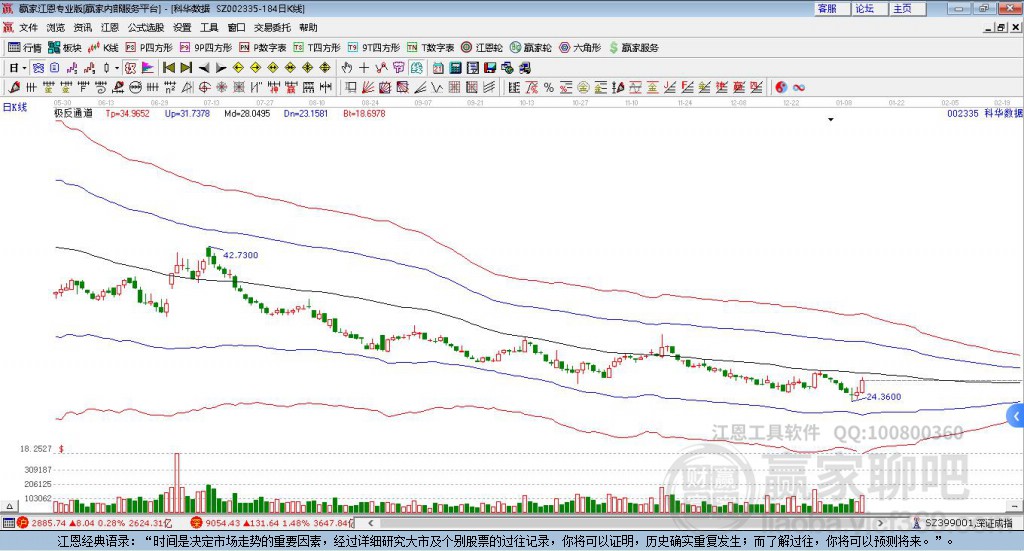Click the 论坛 forum button
This screenshot has height=551, width=1024.
869,8
